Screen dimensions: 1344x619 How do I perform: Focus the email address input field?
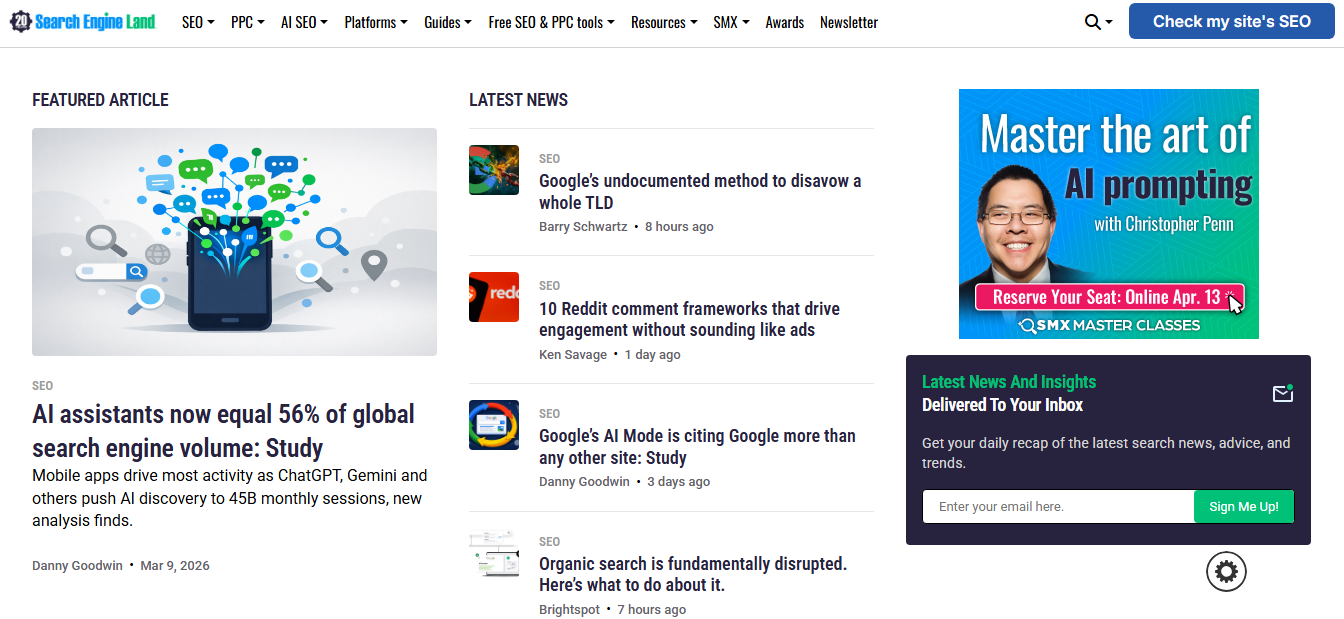(x=1057, y=507)
